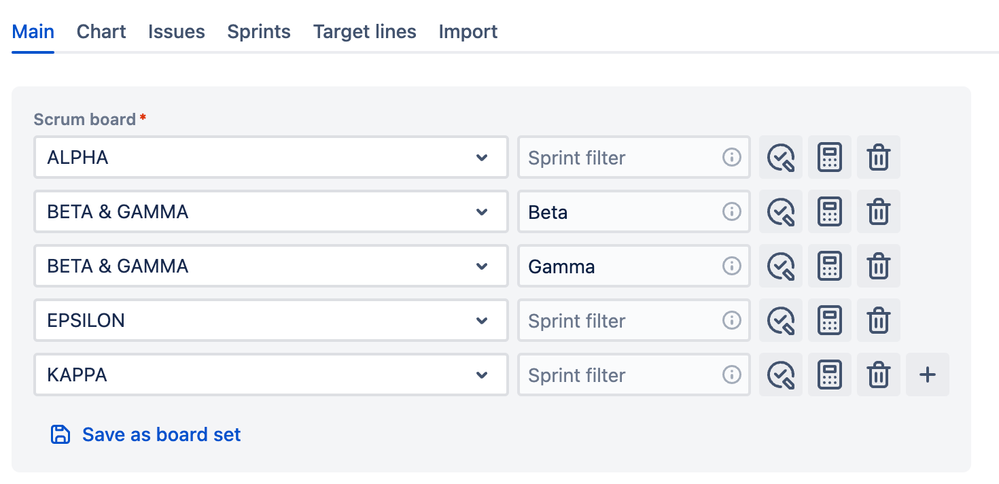
Task: Delete the ALPHA board row
Action: pos(878,158)
